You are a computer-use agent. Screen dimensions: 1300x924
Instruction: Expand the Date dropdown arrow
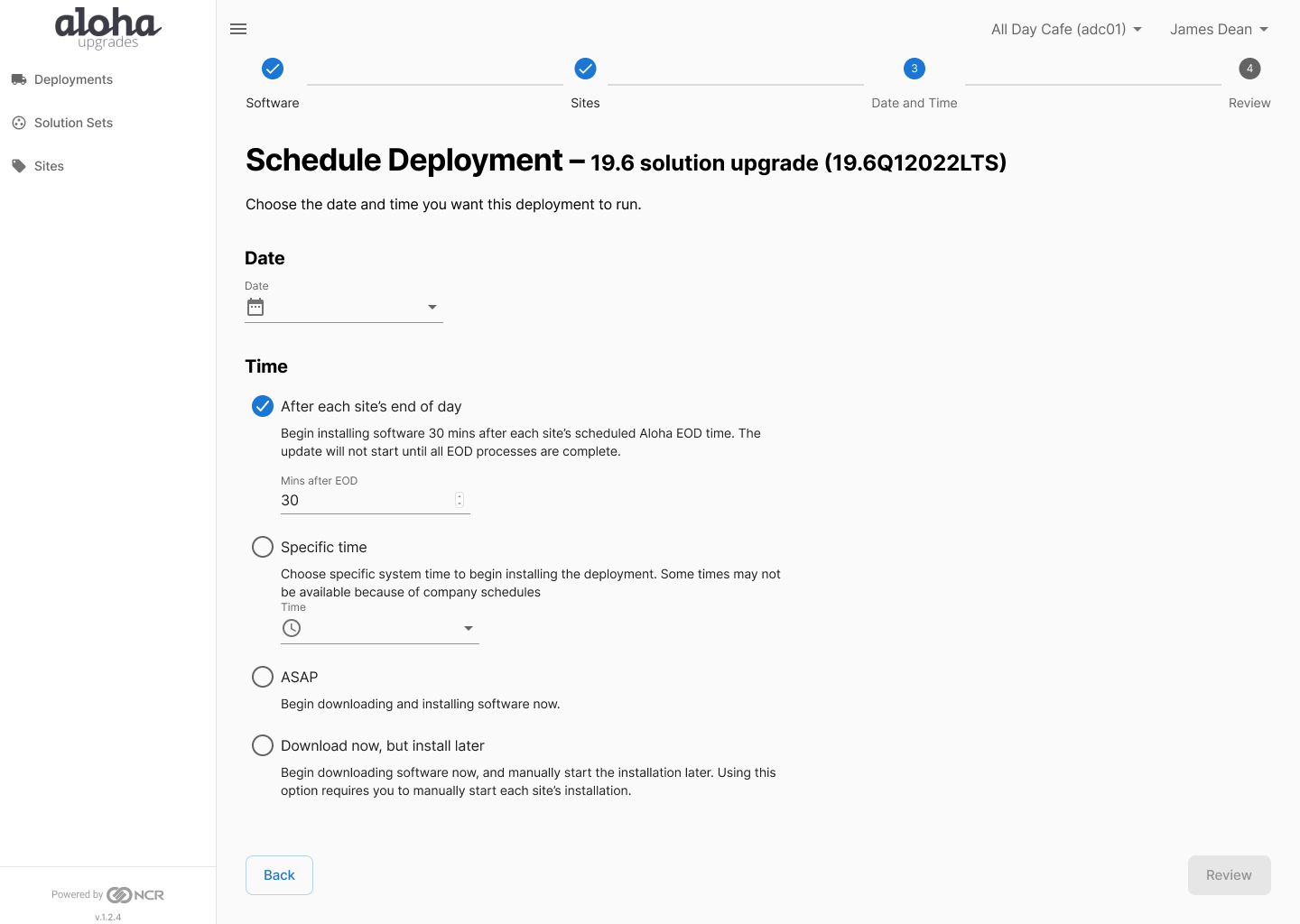pos(432,307)
